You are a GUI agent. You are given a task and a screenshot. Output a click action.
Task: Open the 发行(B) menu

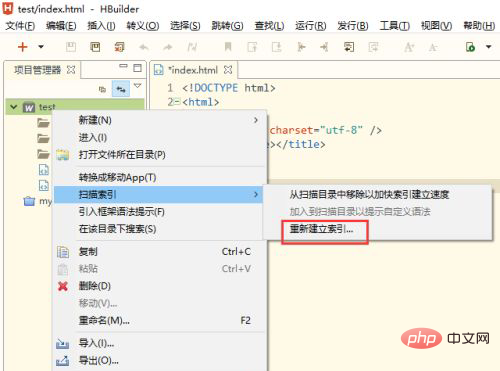(x=352, y=25)
